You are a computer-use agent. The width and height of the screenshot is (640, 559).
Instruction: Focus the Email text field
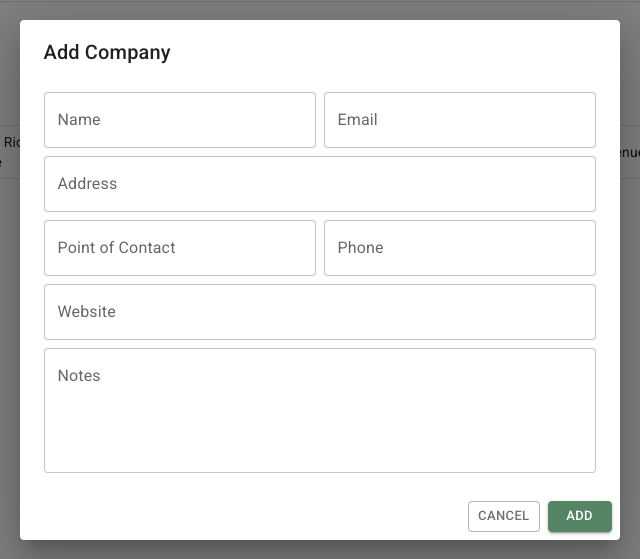pos(460,120)
